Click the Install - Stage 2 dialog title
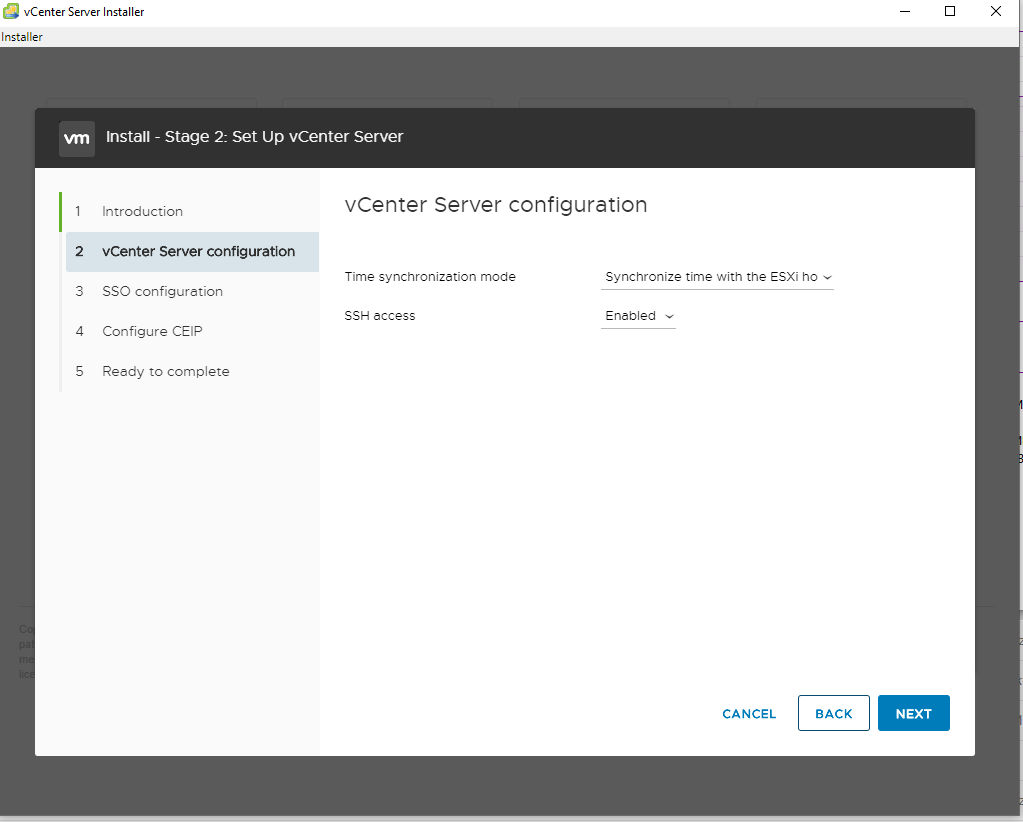This screenshot has height=822, width=1023. 254,137
